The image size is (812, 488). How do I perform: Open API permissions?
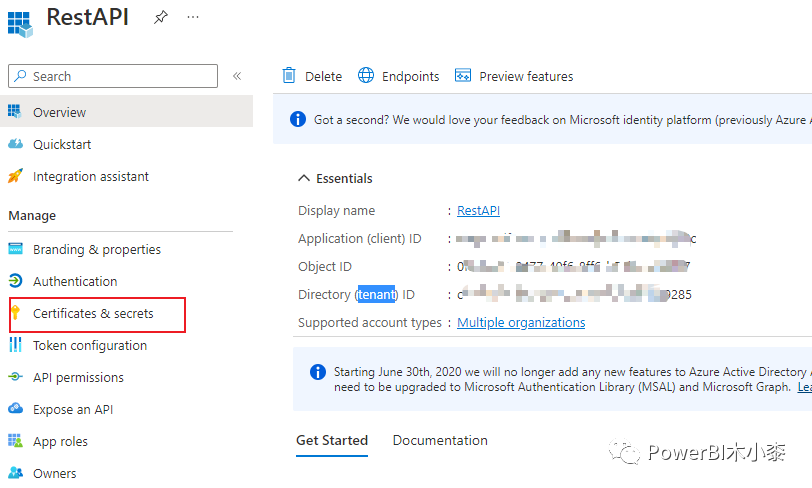78,378
